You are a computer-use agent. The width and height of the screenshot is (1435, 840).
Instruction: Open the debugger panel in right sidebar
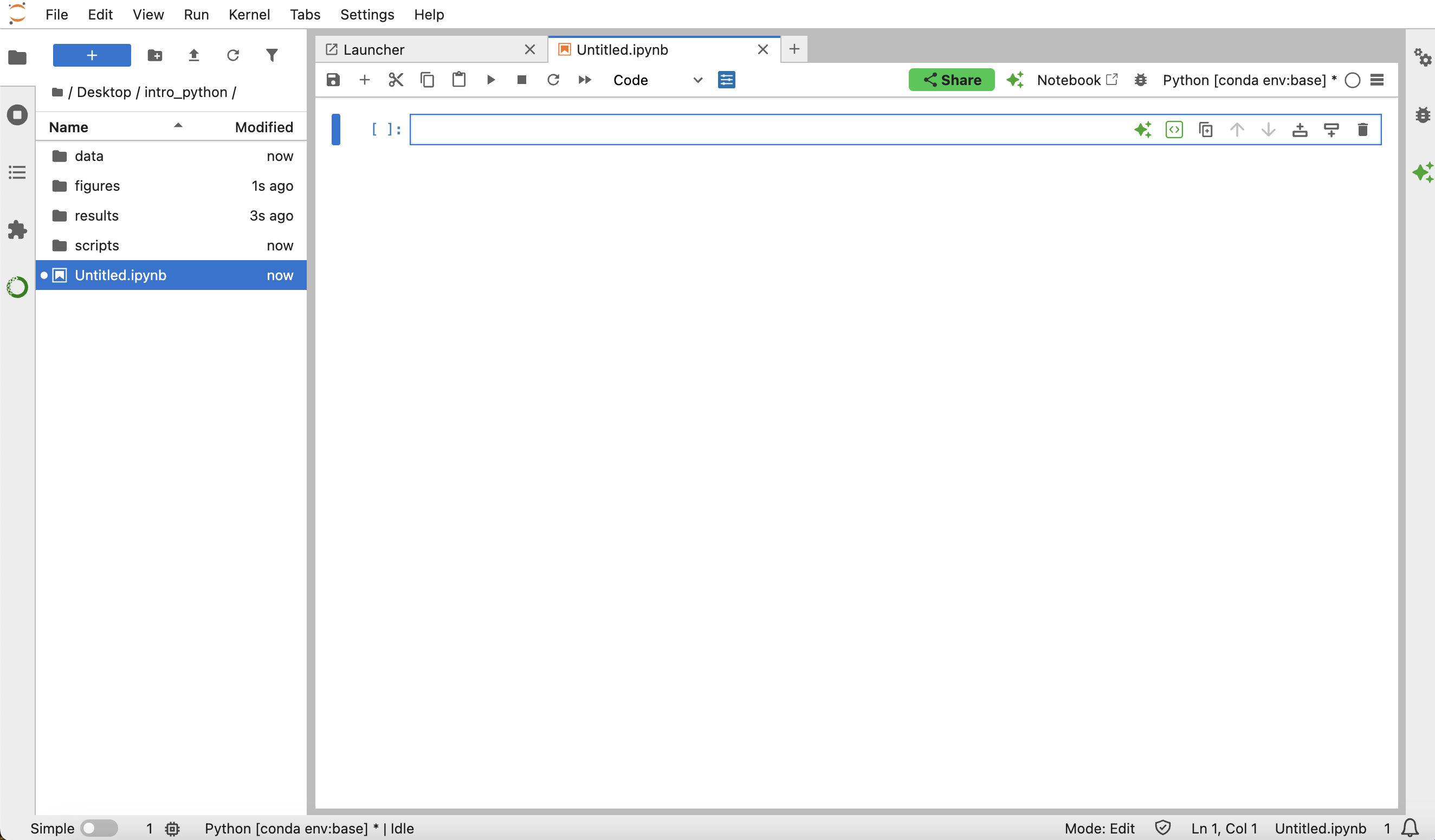(1423, 115)
